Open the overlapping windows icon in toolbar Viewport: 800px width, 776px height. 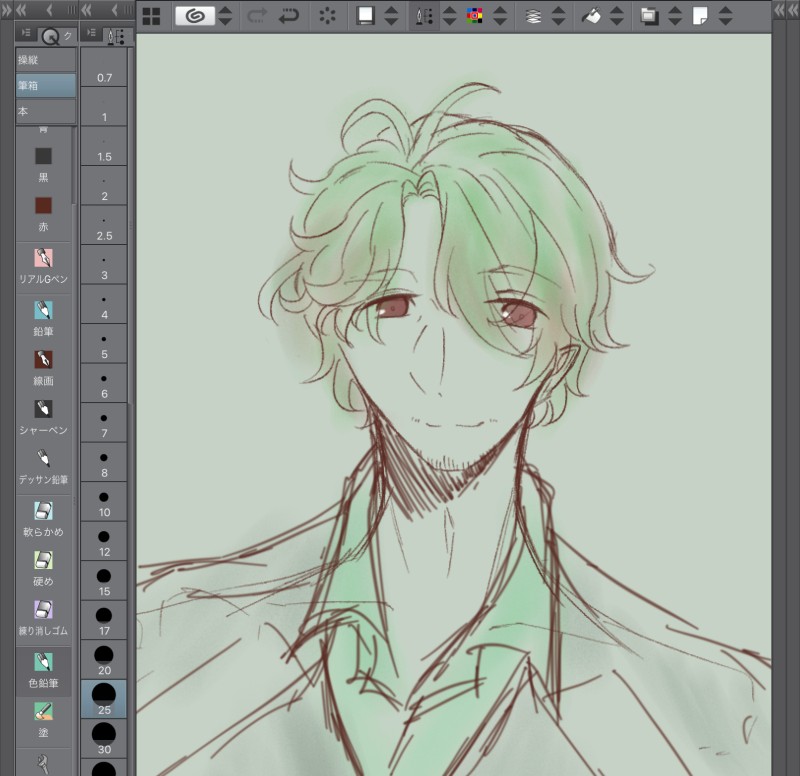pos(649,16)
